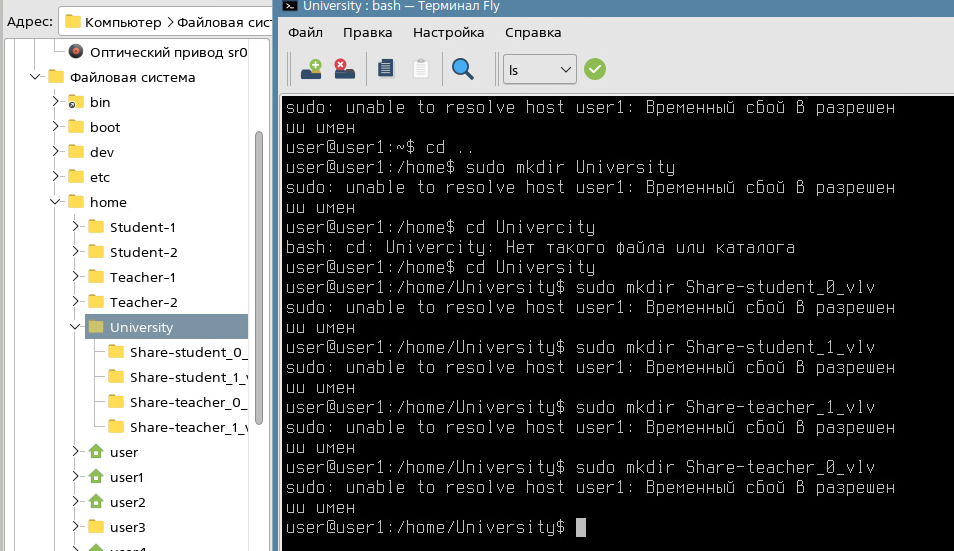Click the Файловая сист breadcrumb in address bar

point(224,22)
